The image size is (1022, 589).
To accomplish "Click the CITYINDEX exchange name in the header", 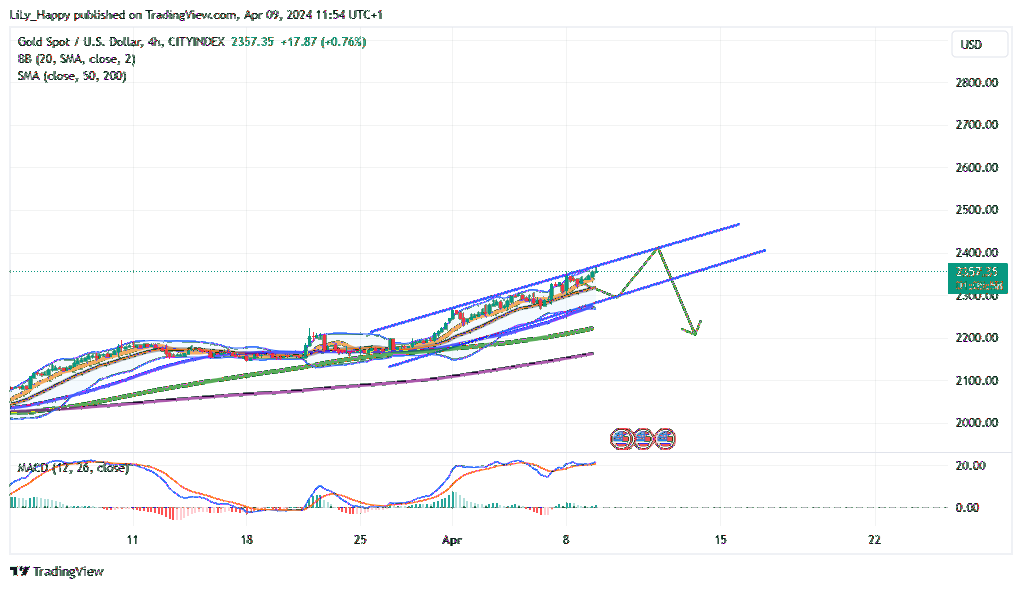I will 196,42.
